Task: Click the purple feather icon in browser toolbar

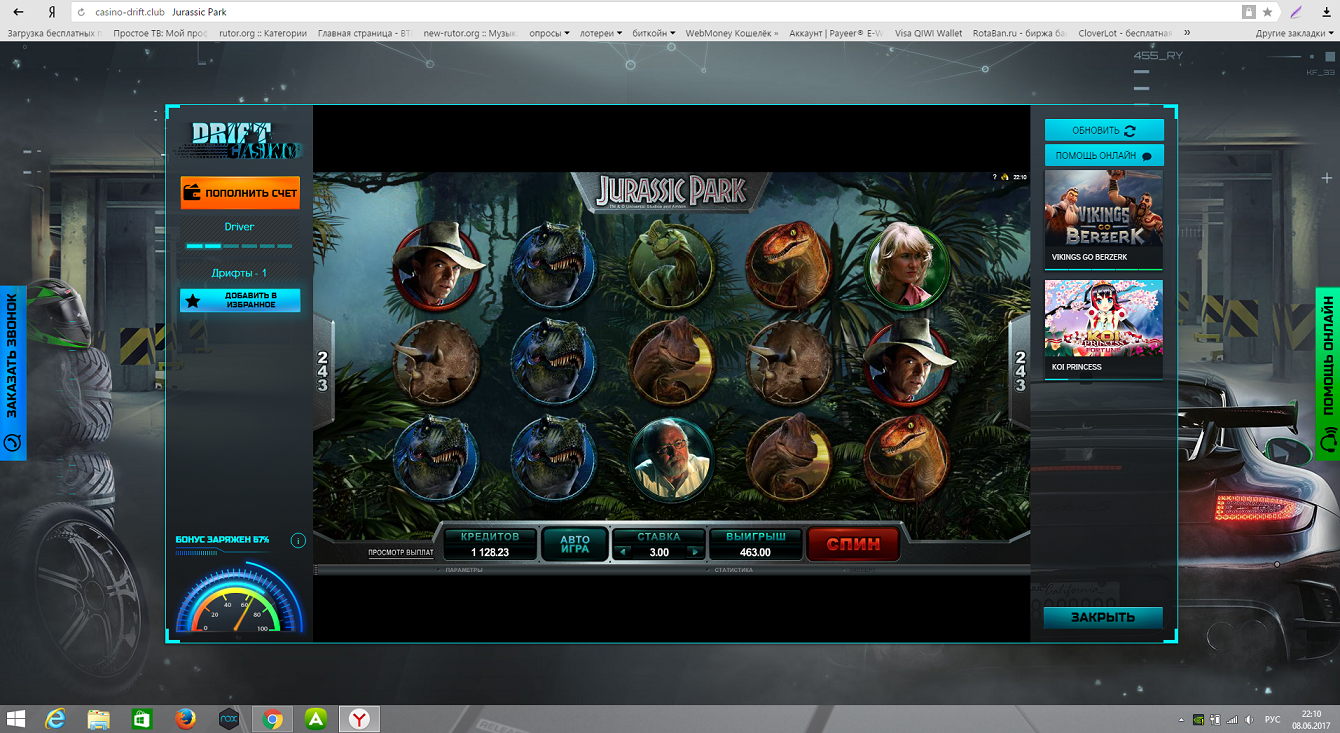Action: click(1297, 12)
